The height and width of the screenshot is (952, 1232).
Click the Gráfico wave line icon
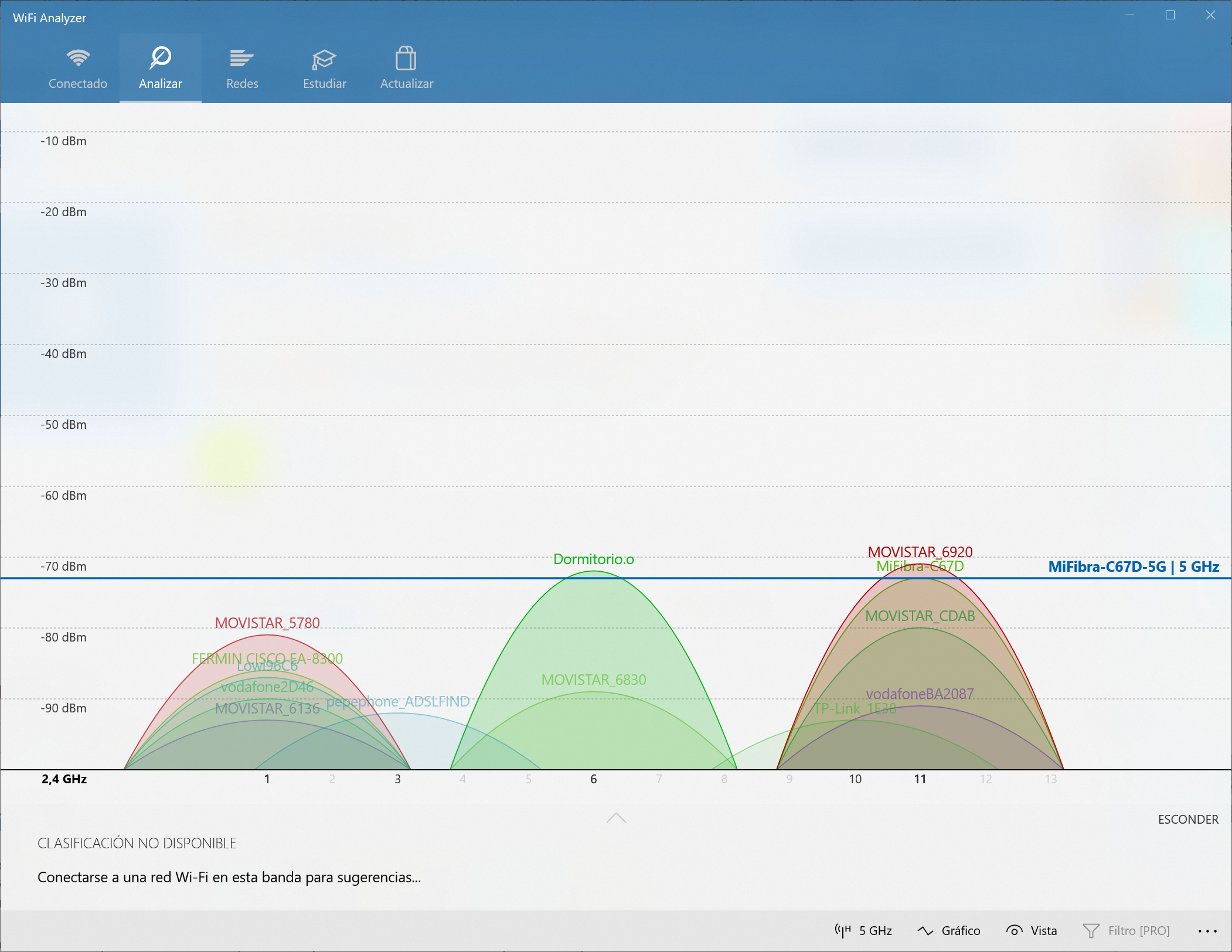click(x=925, y=930)
